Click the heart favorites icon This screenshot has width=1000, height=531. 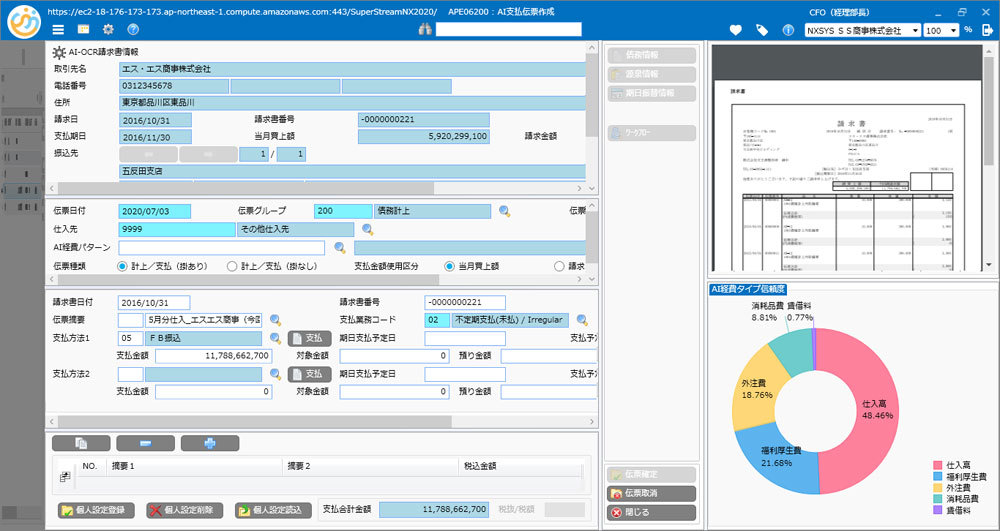(736, 30)
